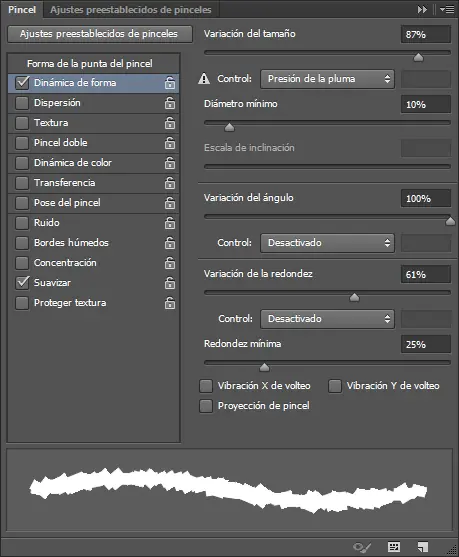Enable the Concentración checkbox
Screen dimensions: 459x557
[22, 263]
